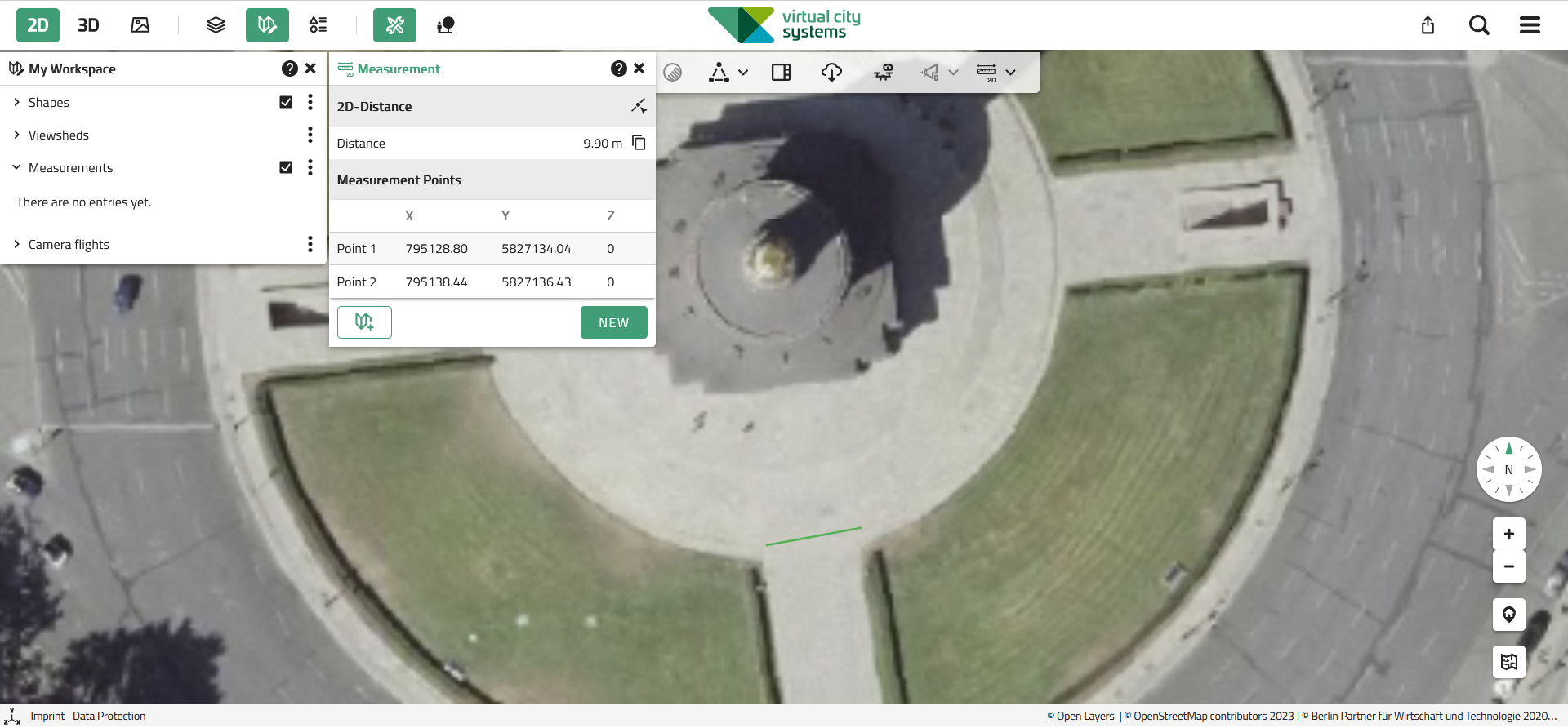Open the oblique imagery view
Image resolution: width=1568 pixels, height=728 pixels.
click(140, 25)
